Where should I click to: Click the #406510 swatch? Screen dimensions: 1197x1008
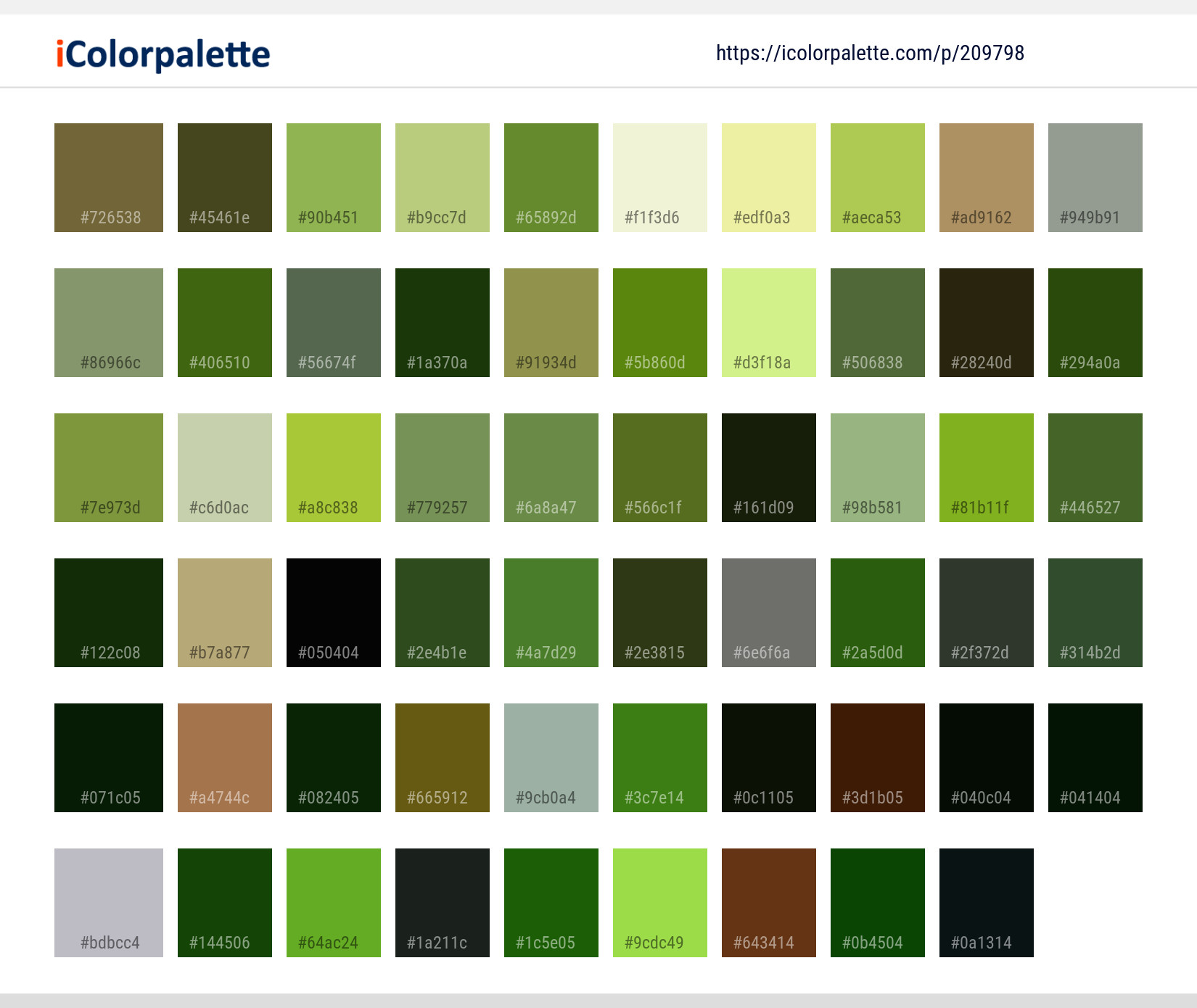click(x=225, y=323)
